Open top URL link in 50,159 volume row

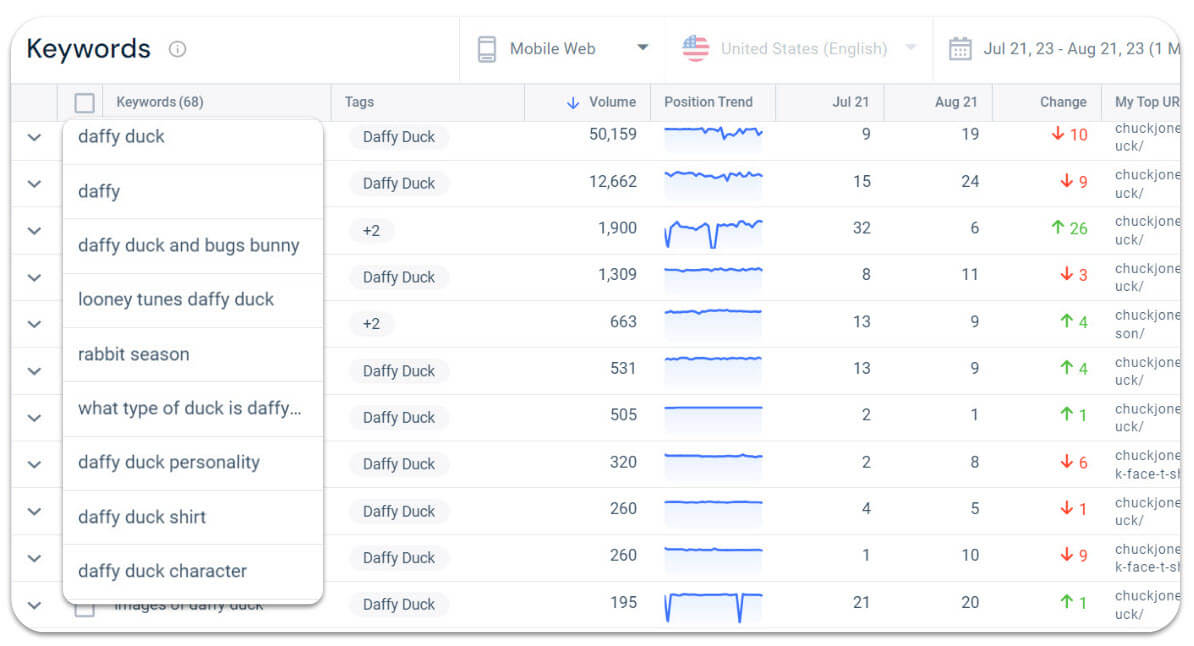[1147, 137]
